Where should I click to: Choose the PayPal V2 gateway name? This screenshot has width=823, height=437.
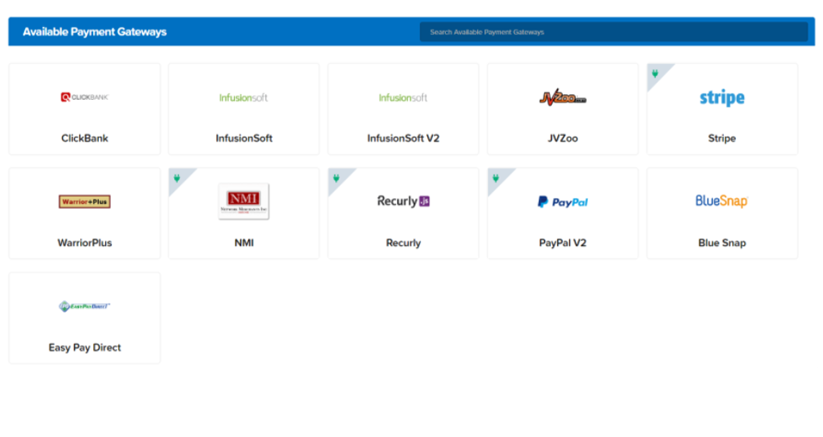pyautogui.click(x=563, y=242)
